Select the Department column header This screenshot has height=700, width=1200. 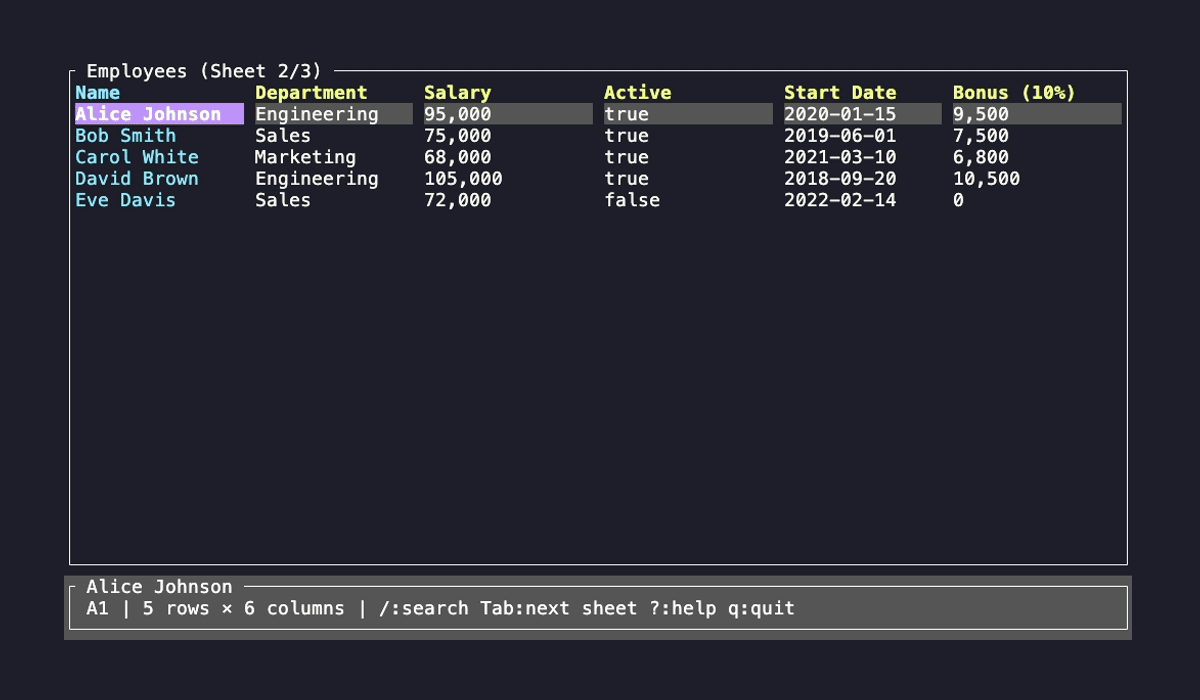click(x=311, y=92)
